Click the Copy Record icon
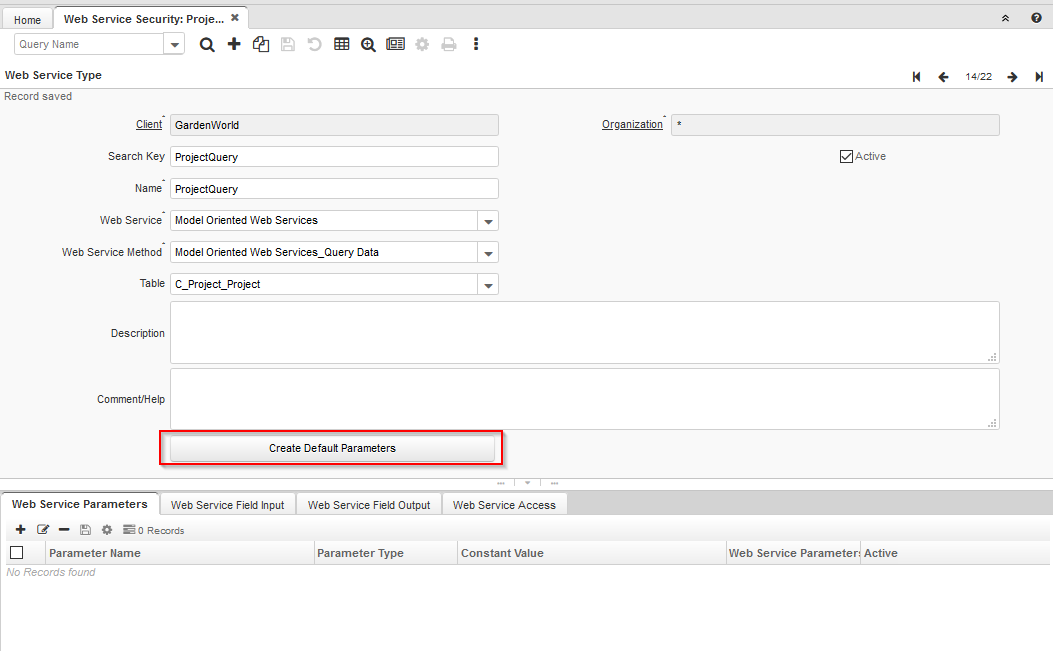Screen dimensions: 1053x651 (x=261, y=44)
